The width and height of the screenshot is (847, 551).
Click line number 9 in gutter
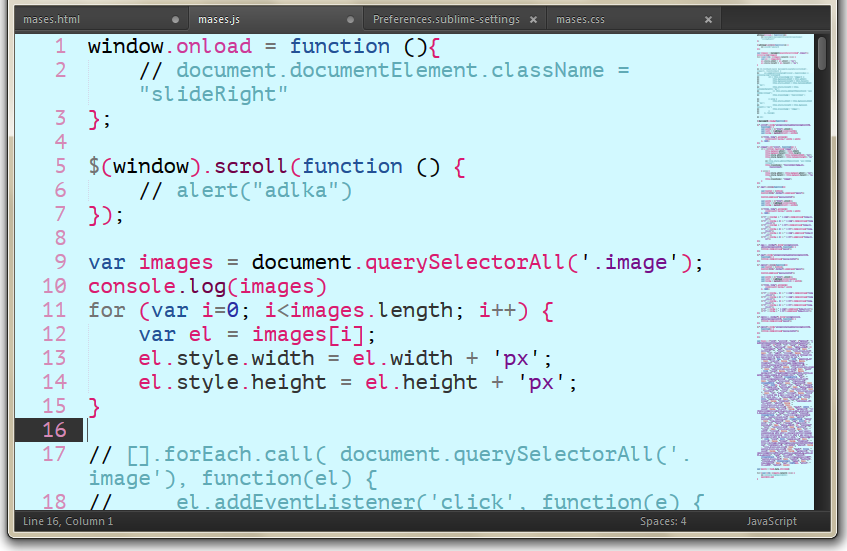tap(60, 262)
